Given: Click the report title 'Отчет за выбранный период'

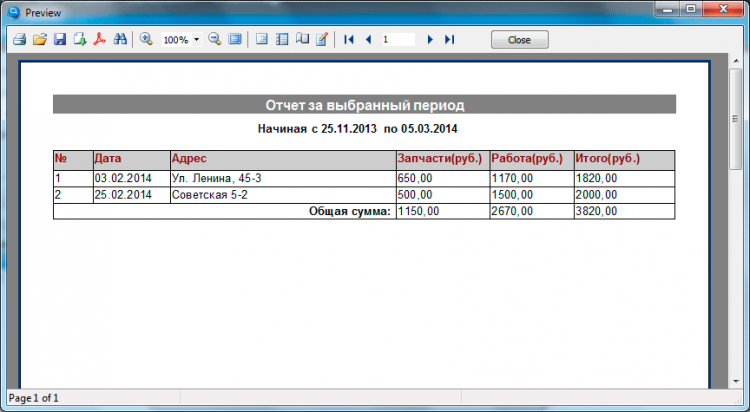Looking at the screenshot, I should click(364, 105).
